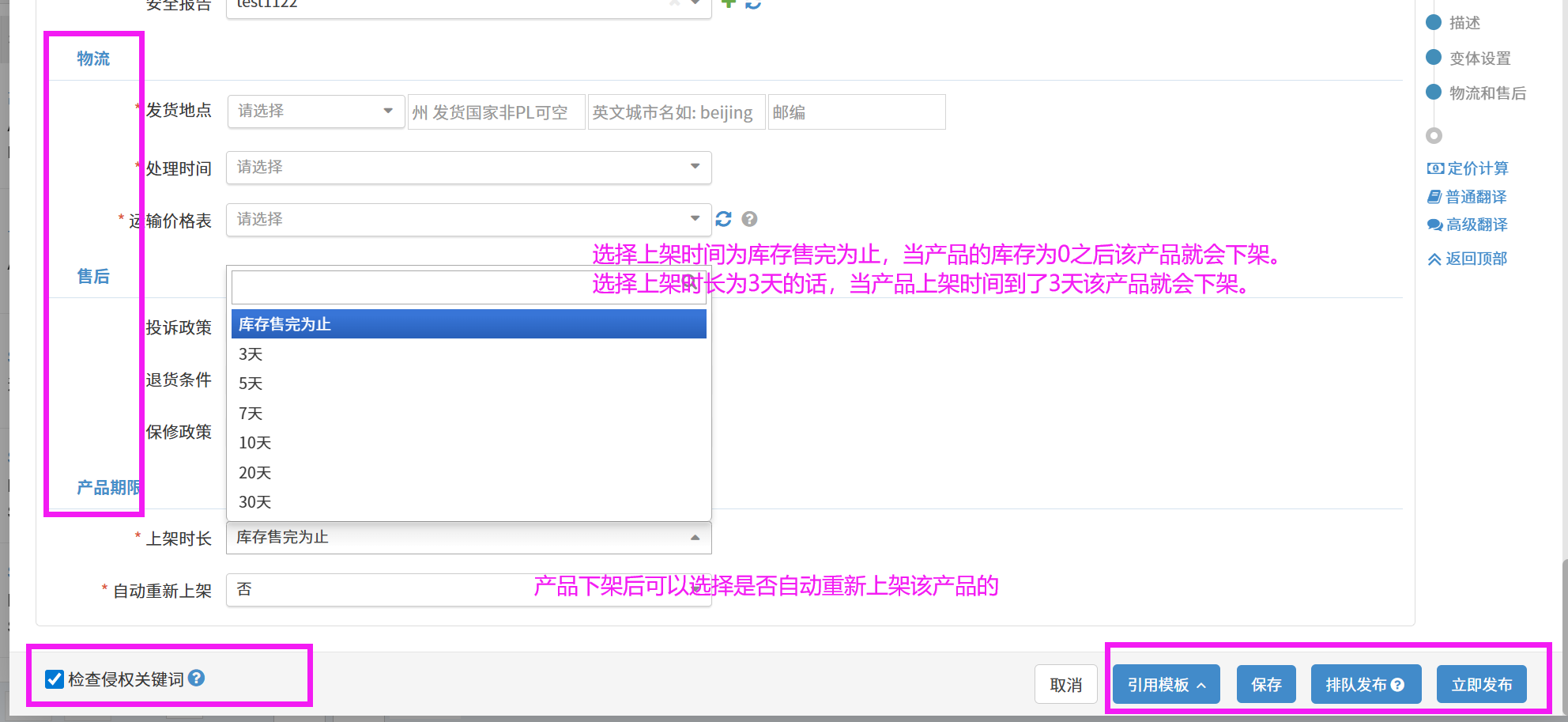Click the refresh icon beside 运输价格表
Viewport: 1568px width, 722px height.
coord(723,219)
